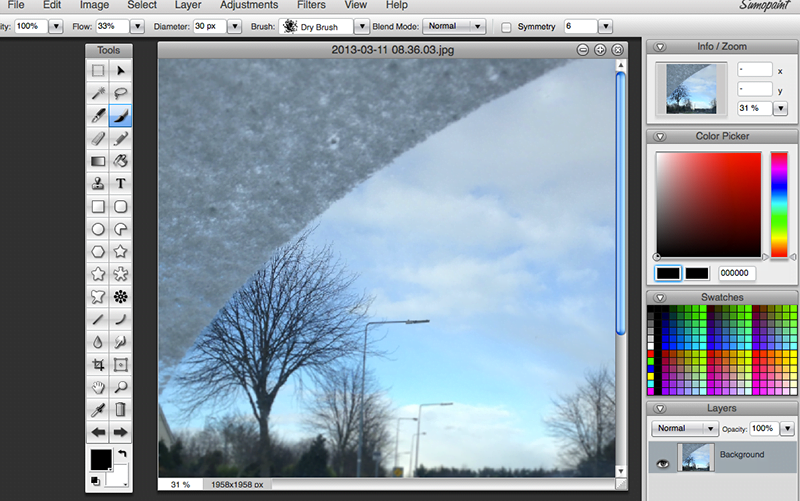
Task: Pick a color in the red saturation field
Action: [x=709, y=205]
